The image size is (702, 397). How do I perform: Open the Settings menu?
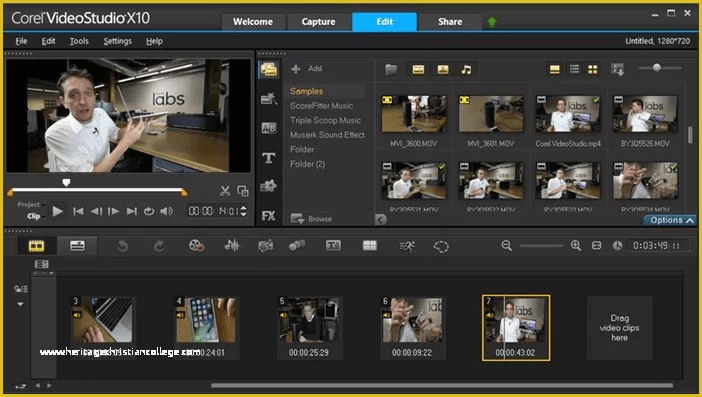[x=117, y=41]
